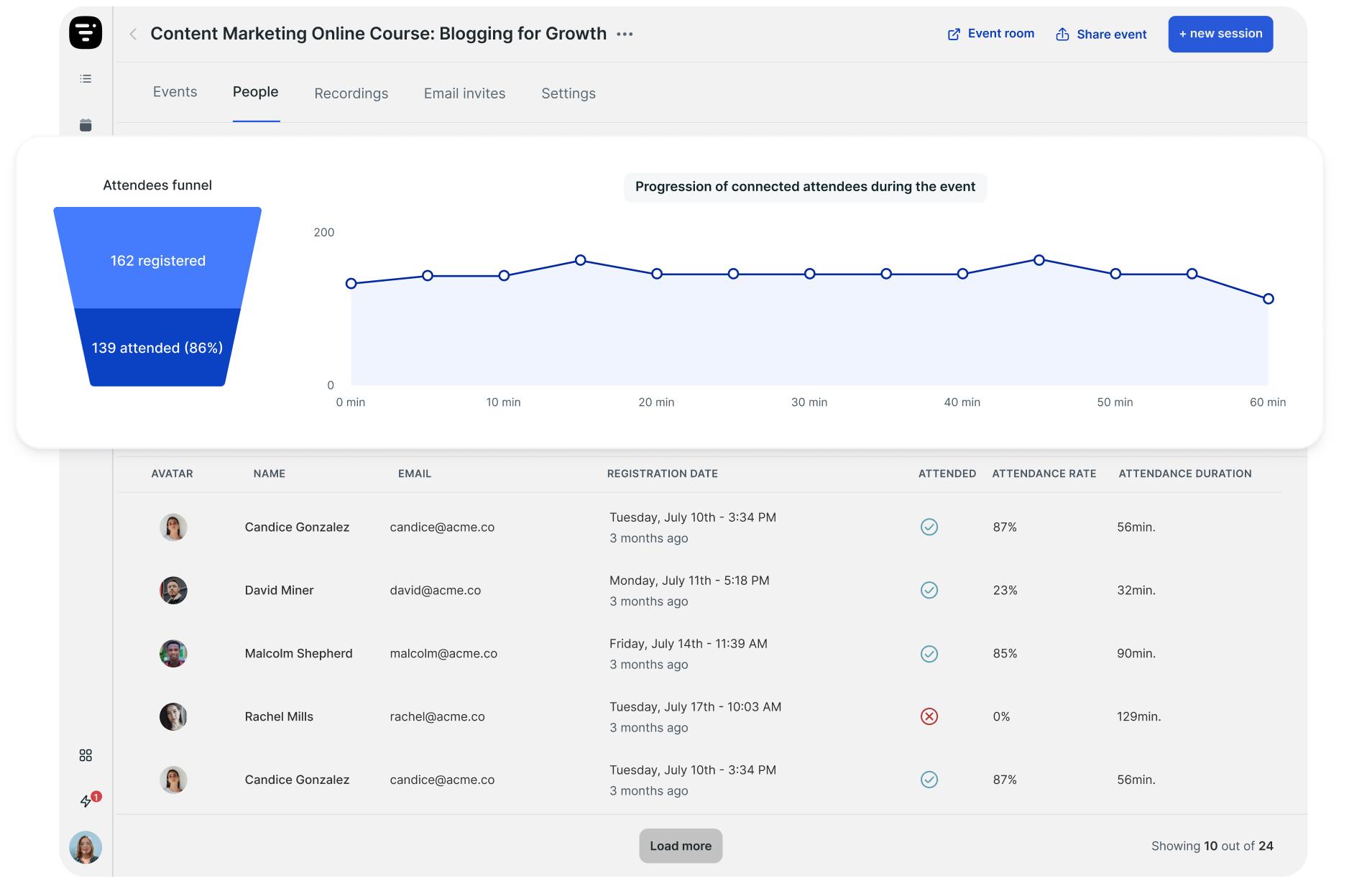Click Rachel Mills' red not-attended icon

coord(929,716)
